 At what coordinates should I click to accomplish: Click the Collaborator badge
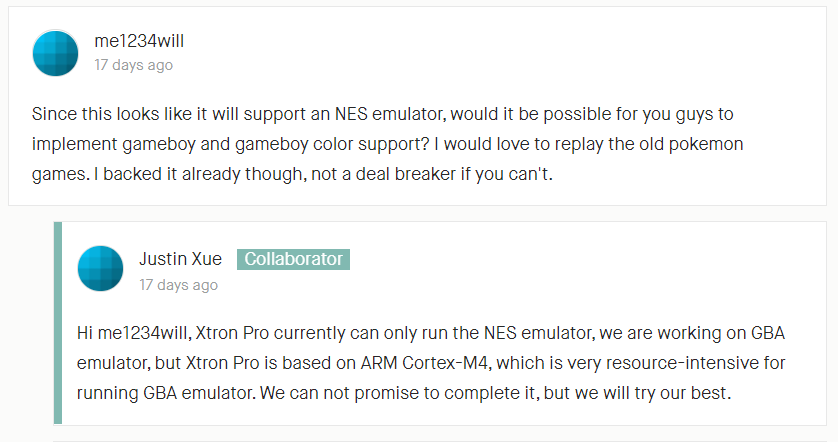(x=293, y=259)
